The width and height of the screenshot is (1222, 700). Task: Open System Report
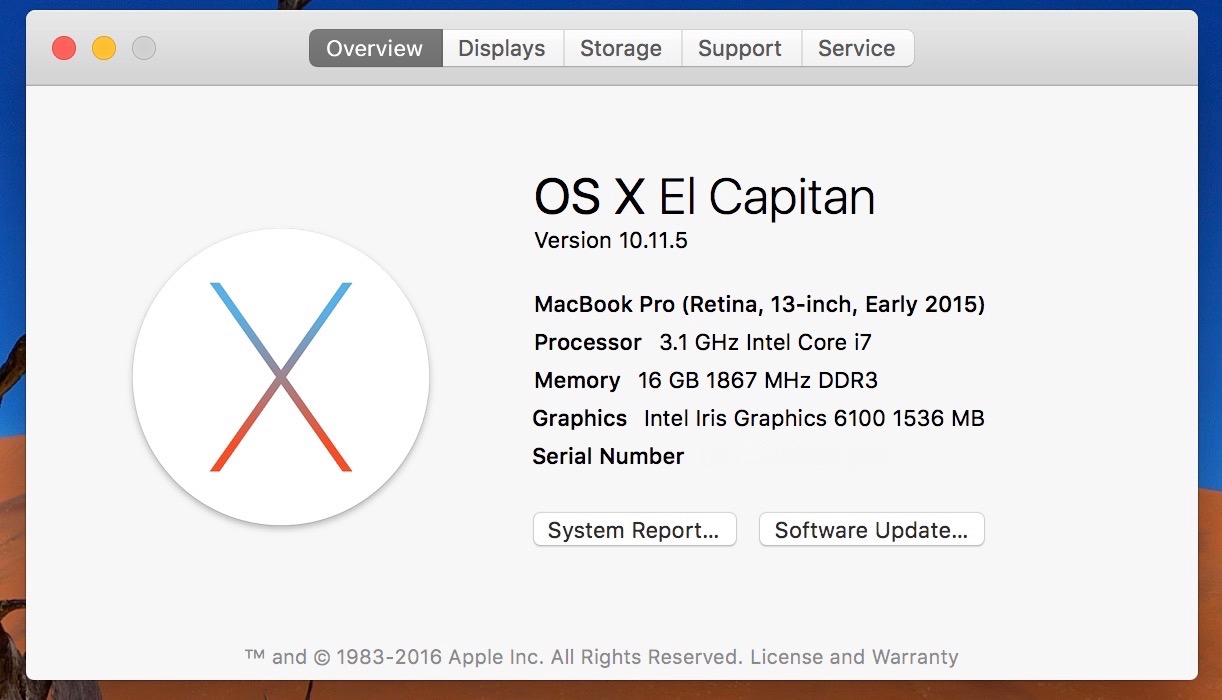tap(634, 530)
